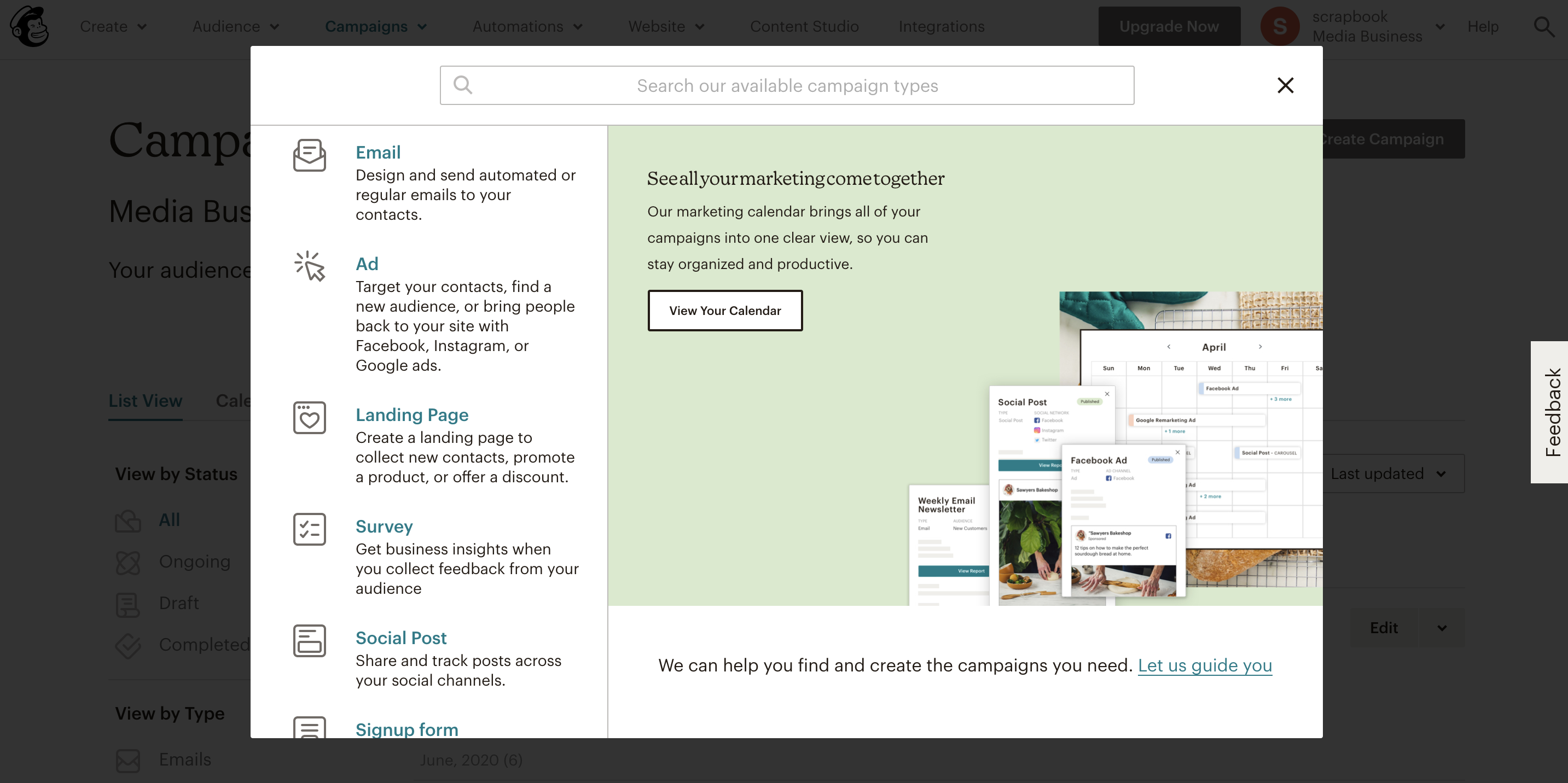1568x783 pixels.
Task: Click the View Your Calendar button
Action: 724,310
